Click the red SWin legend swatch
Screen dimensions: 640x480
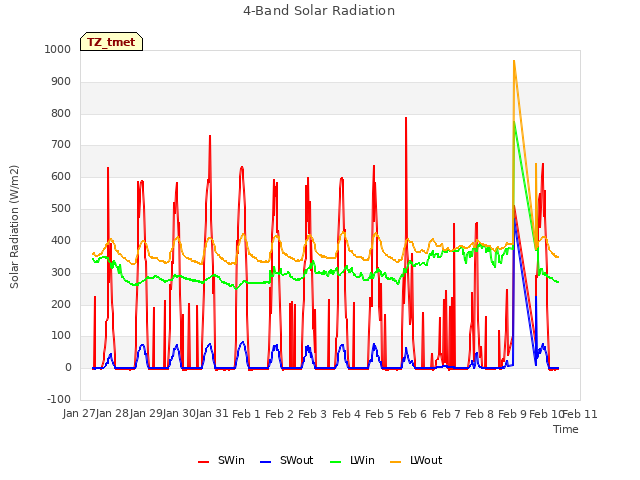coord(203,462)
